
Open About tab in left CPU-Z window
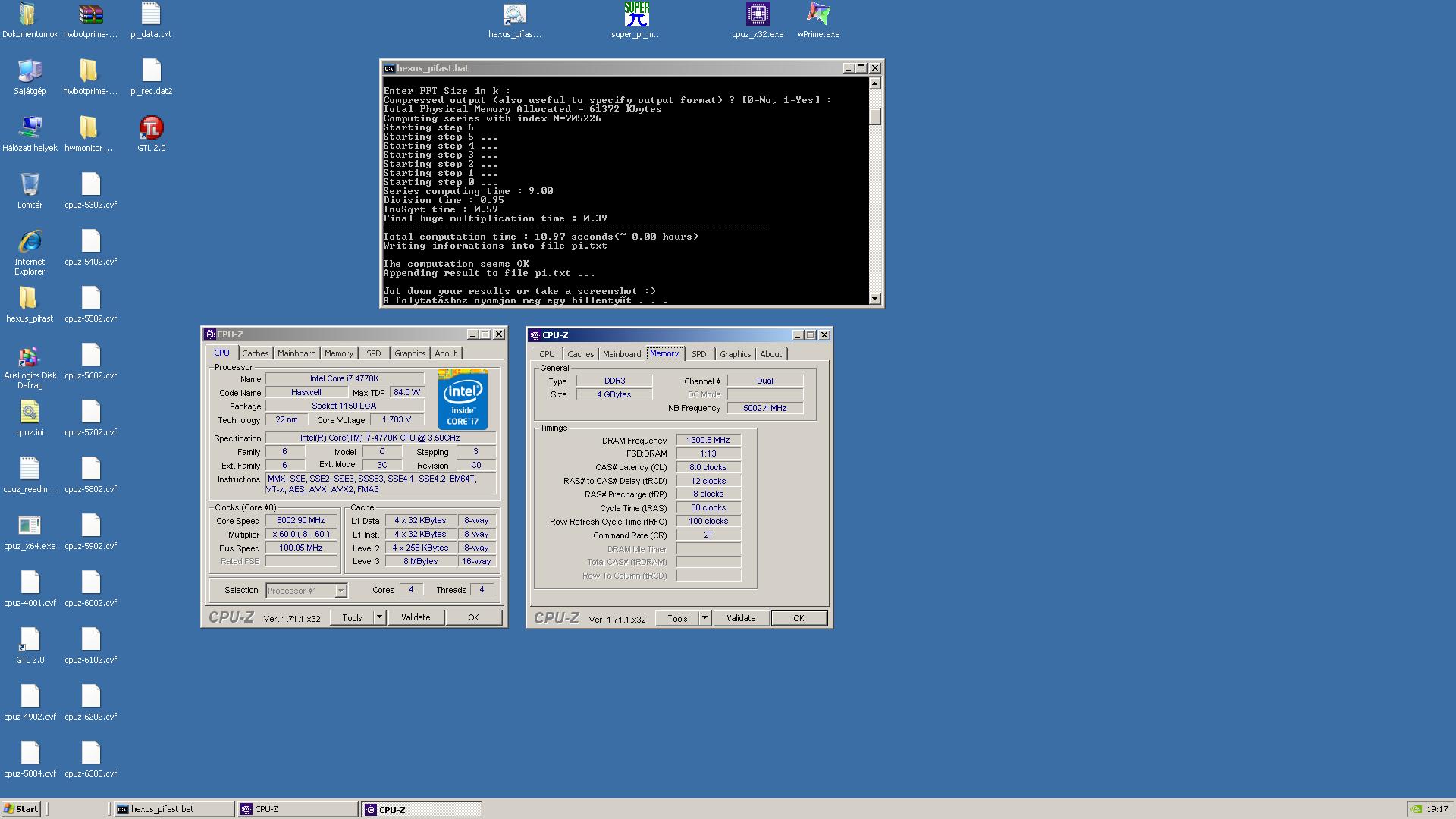pyautogui.click(x=446, y=353)
